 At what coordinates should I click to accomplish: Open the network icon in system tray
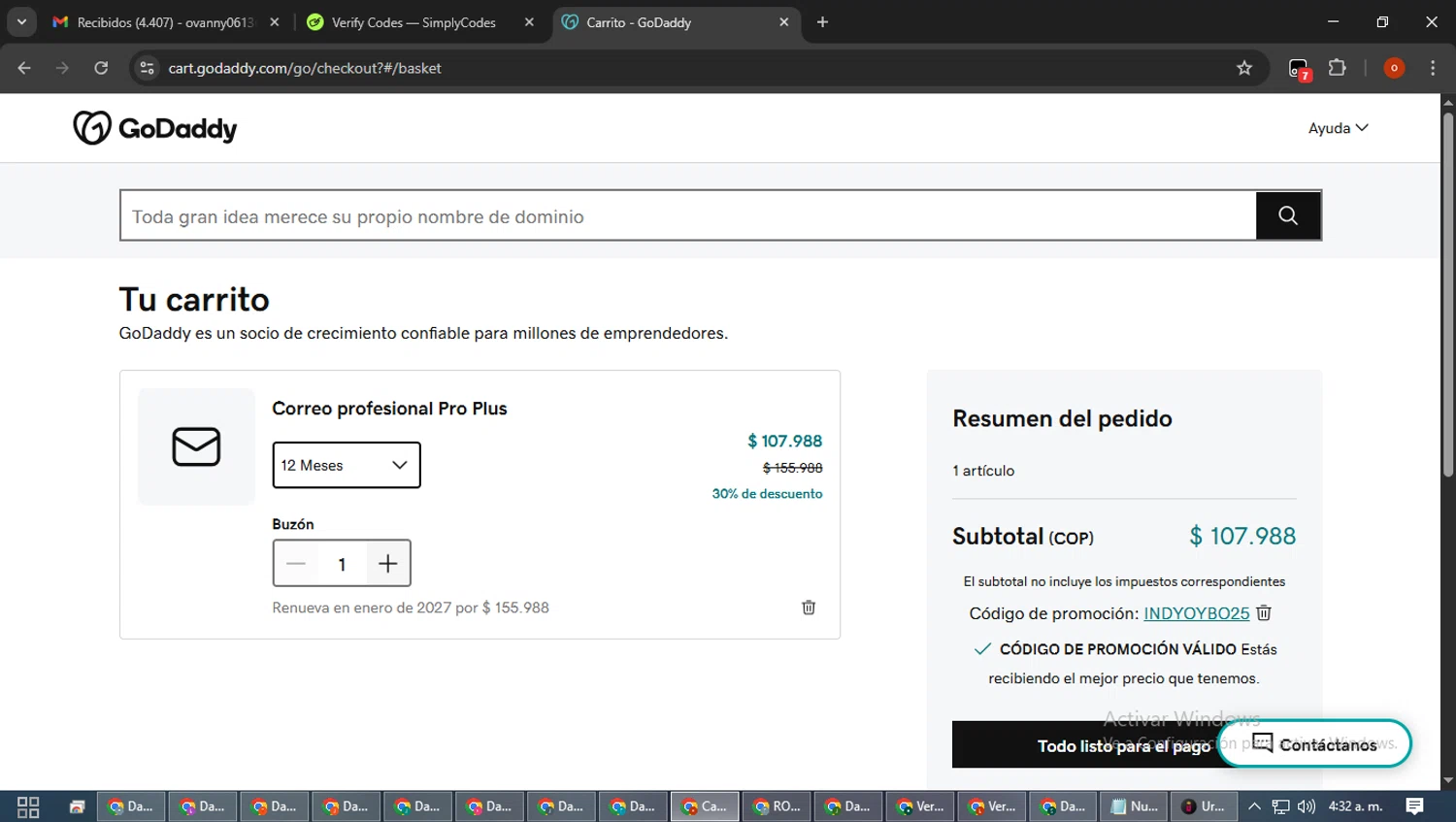[x=1281, y=806]
